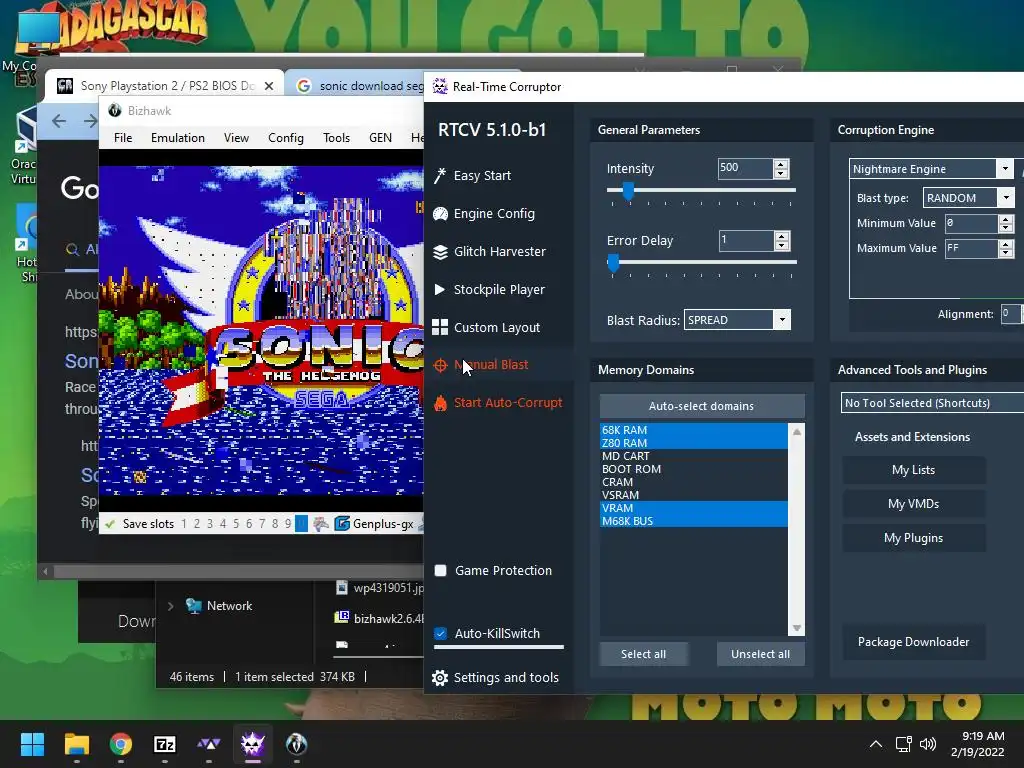Toggle BOOT ROM memory domain
Screen dimensions: 1024x768
[x=694, y=469]
